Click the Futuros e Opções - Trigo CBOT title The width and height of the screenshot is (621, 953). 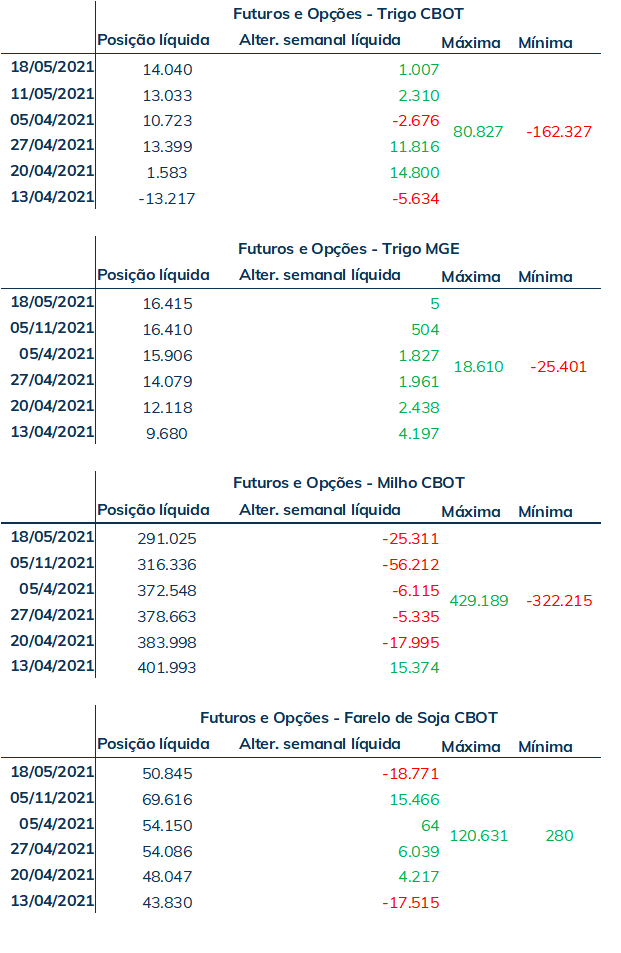pos(348,14)
